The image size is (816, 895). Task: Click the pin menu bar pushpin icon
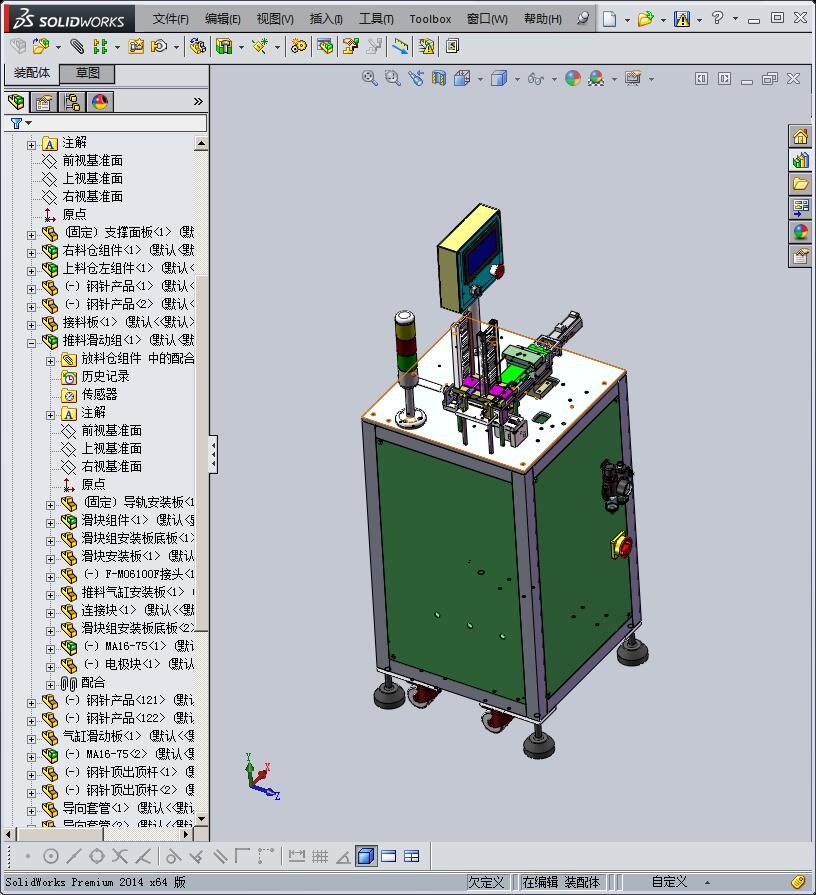582,19
